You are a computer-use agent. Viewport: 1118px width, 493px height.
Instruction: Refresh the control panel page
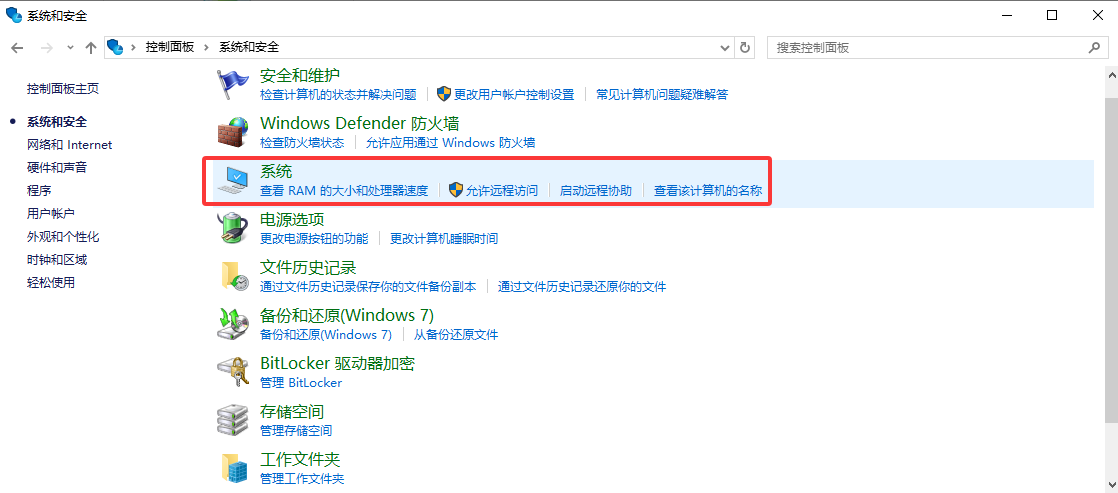click(x=745, y=48)
